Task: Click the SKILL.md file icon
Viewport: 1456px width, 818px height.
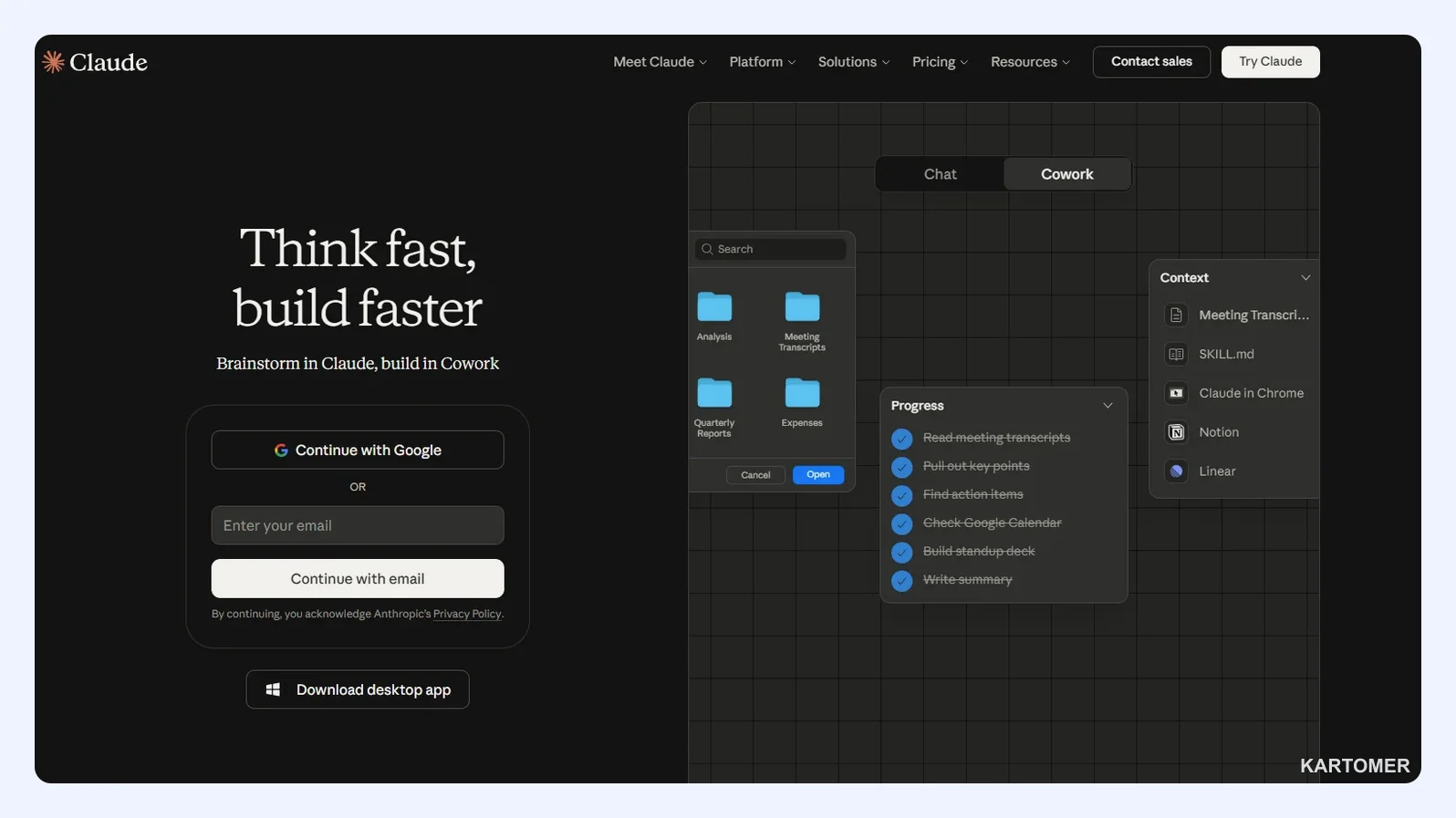Action: point(1176,354)
